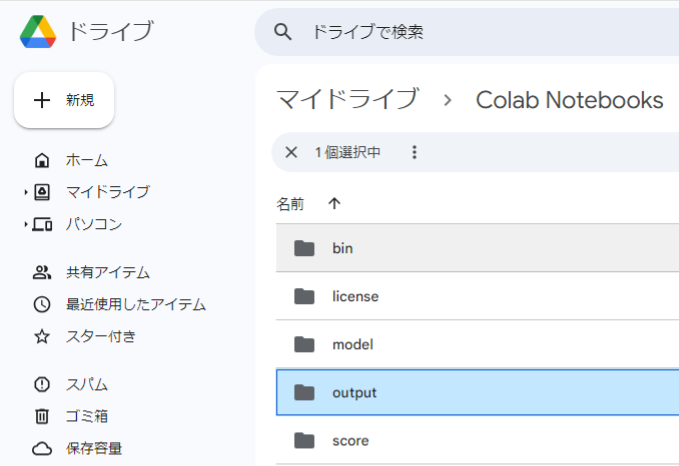Select the bin folder row
Screen dimensions: 679x466
477,248
